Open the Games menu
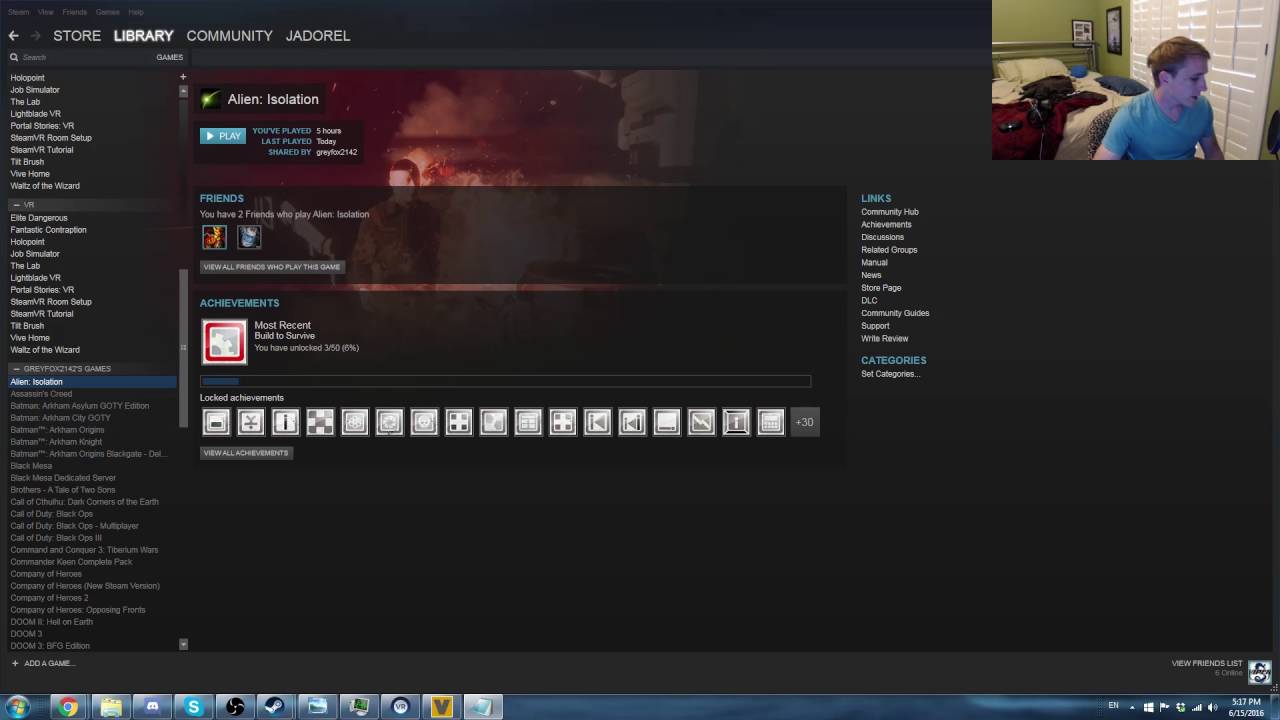 107,12
